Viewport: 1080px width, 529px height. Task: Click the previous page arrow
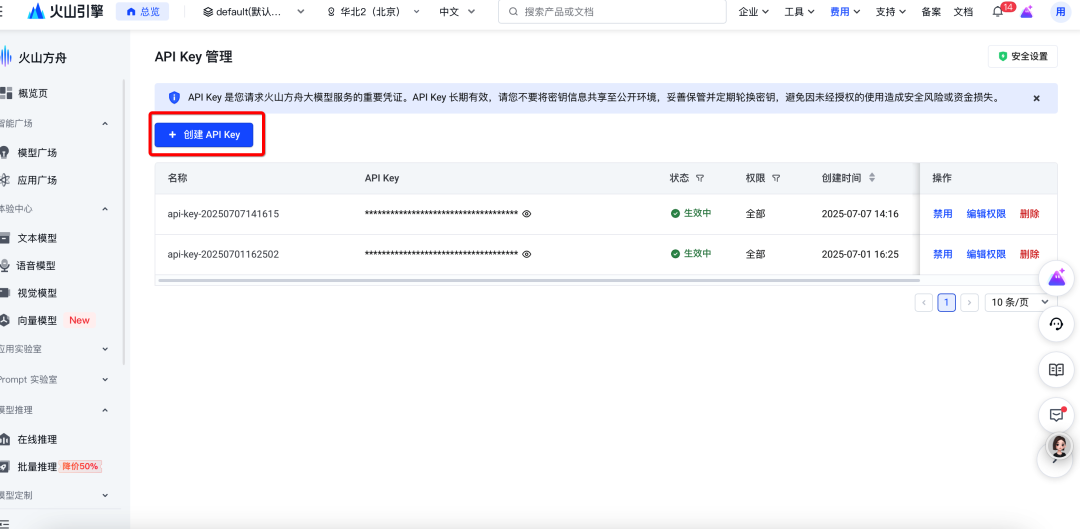924,302
